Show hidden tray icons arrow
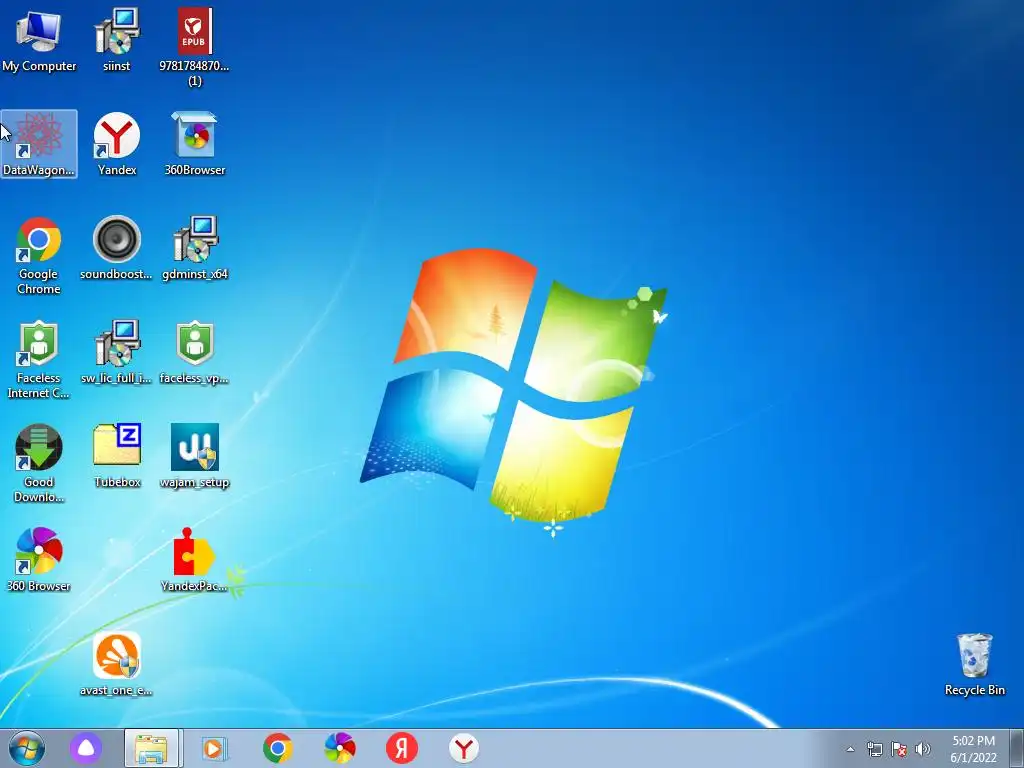This screenshot has height=768, width=1024. pyautogui.click(x=850, y=749)
